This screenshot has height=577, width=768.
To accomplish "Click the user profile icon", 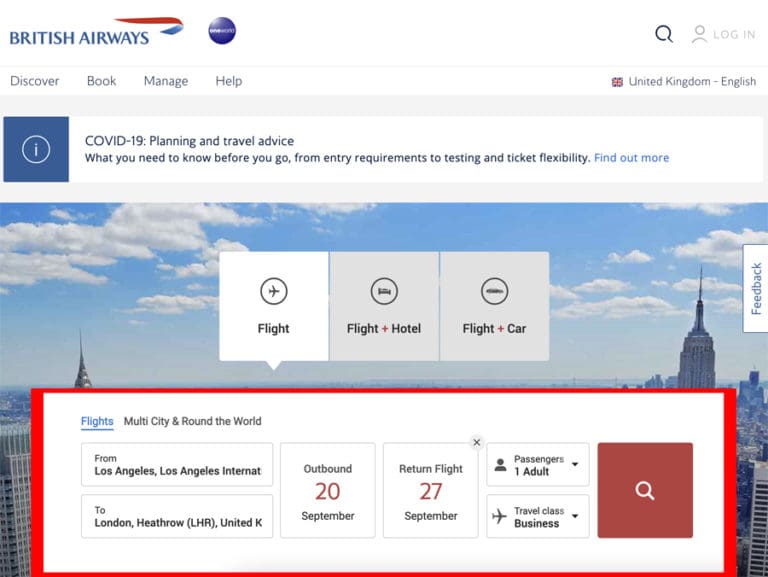I will pyautogui.click(x=699, y=34).
